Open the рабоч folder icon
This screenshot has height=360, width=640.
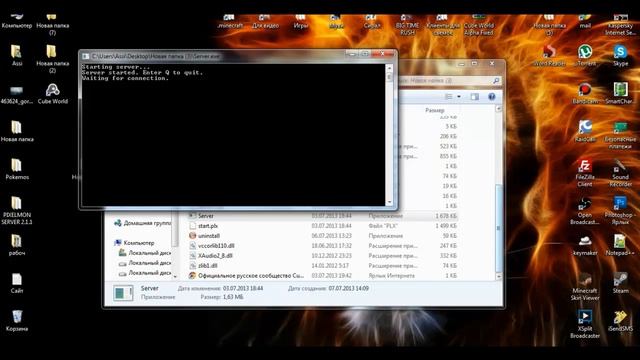coord(16,242)
